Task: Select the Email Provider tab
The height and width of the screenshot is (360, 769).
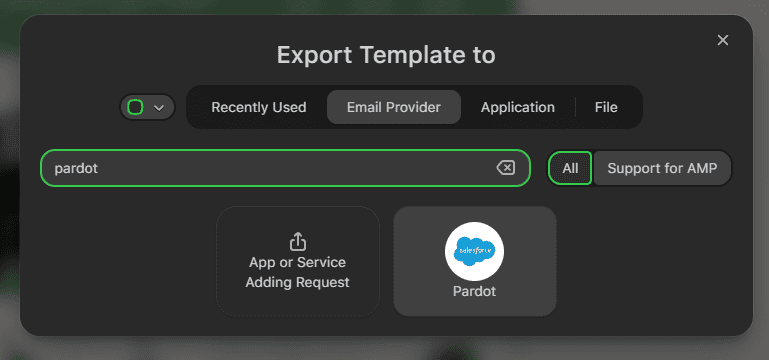Action: tap(394, 107)
